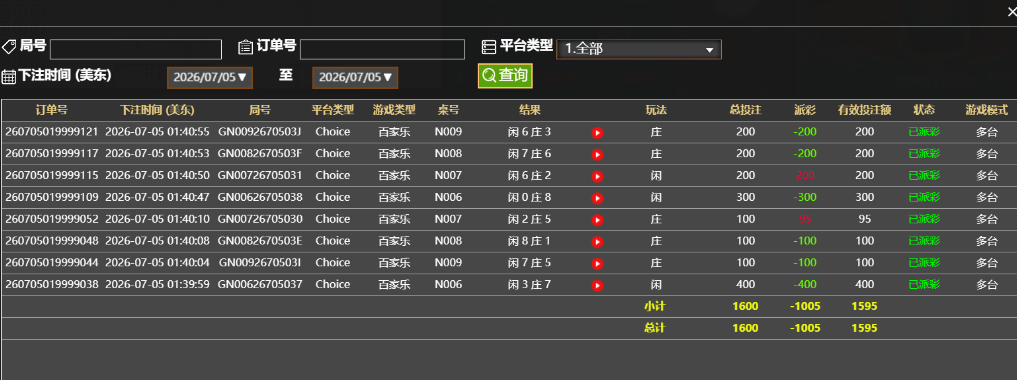Click the payout value -400
1017x380 pixels.
[805, 285]
